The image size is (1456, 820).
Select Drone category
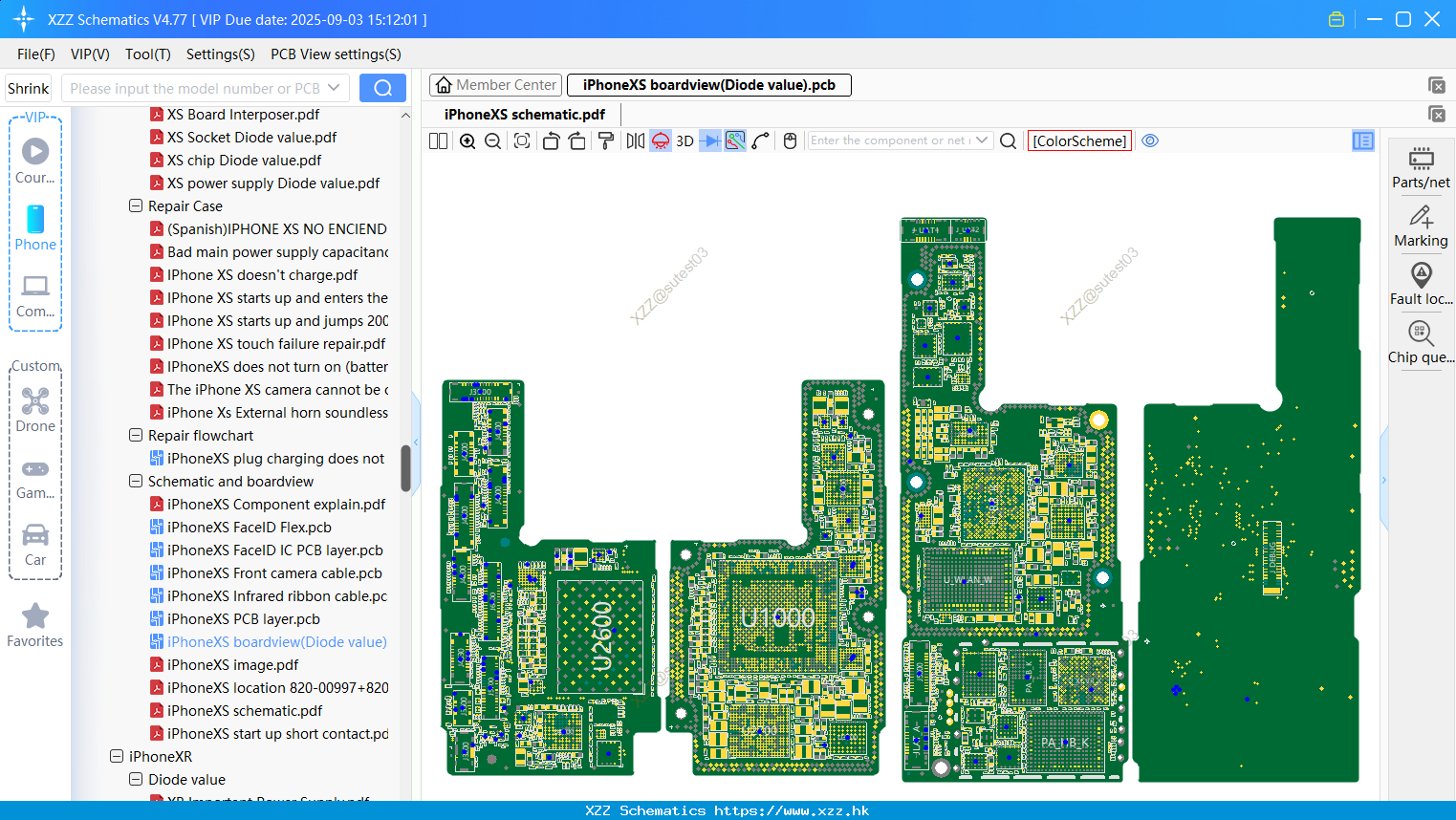coord(35,409)
